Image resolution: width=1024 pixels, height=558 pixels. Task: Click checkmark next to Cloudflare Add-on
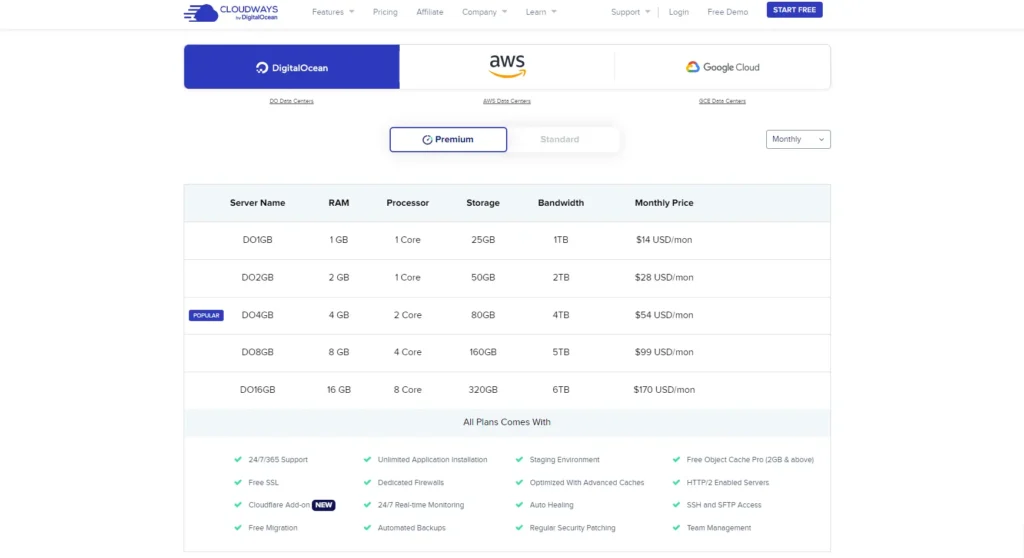tap(238, 504)
